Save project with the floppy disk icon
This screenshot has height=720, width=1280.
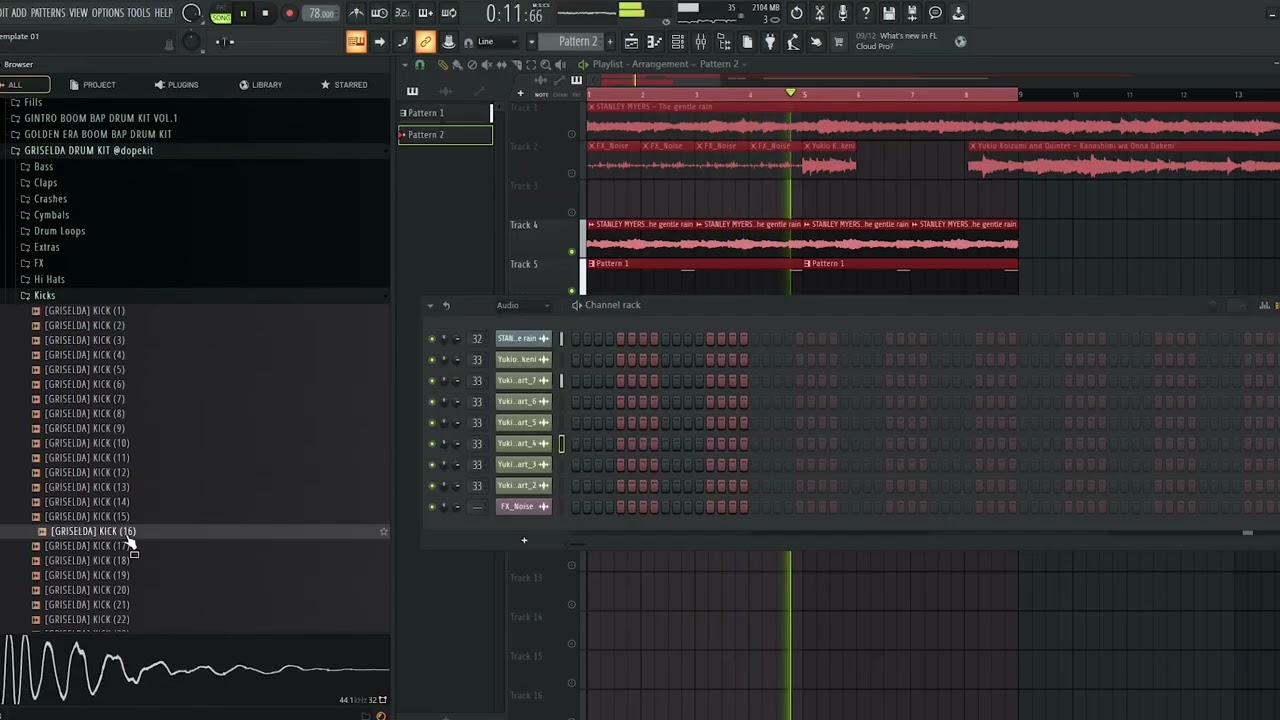pos(889,13)
